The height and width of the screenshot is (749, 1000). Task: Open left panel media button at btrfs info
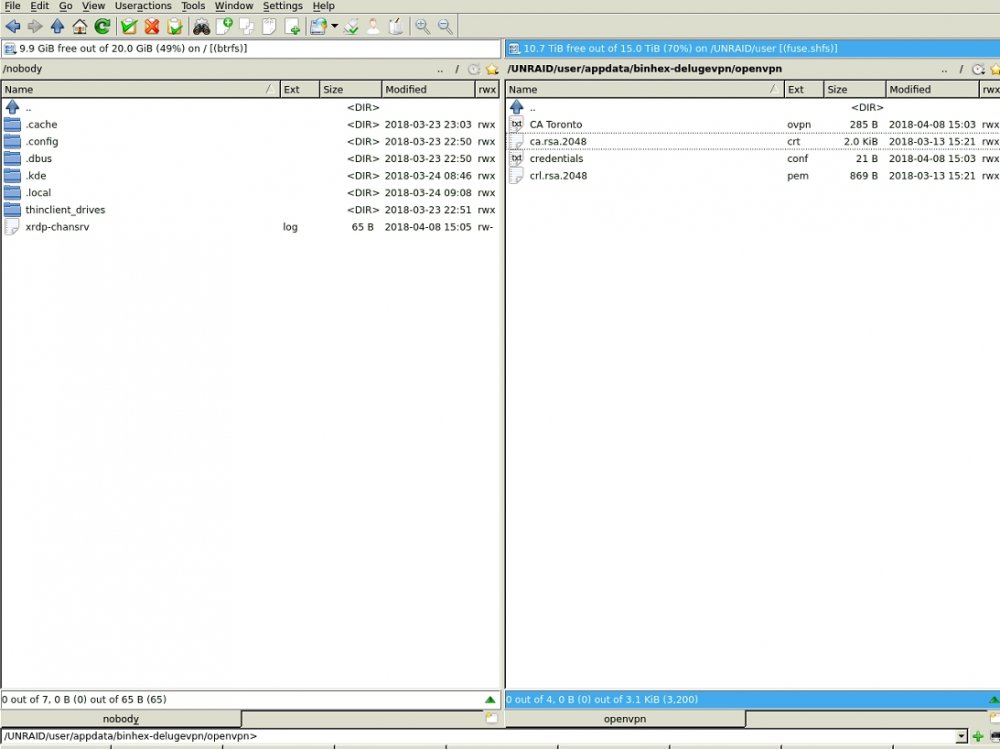pos(10,48)
